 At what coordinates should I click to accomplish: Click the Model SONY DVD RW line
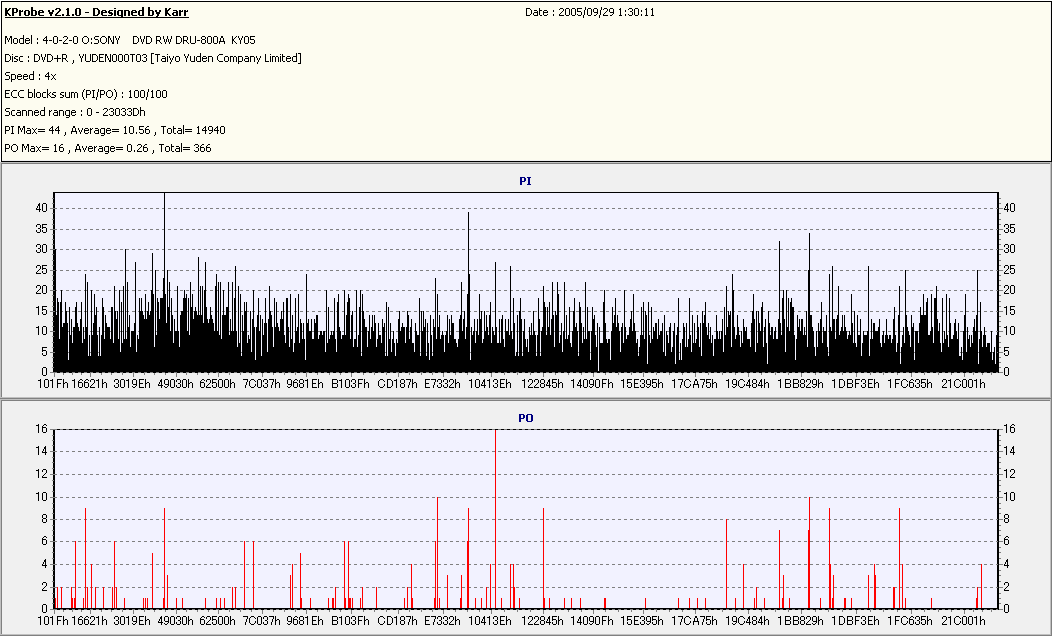click(129, 40)
